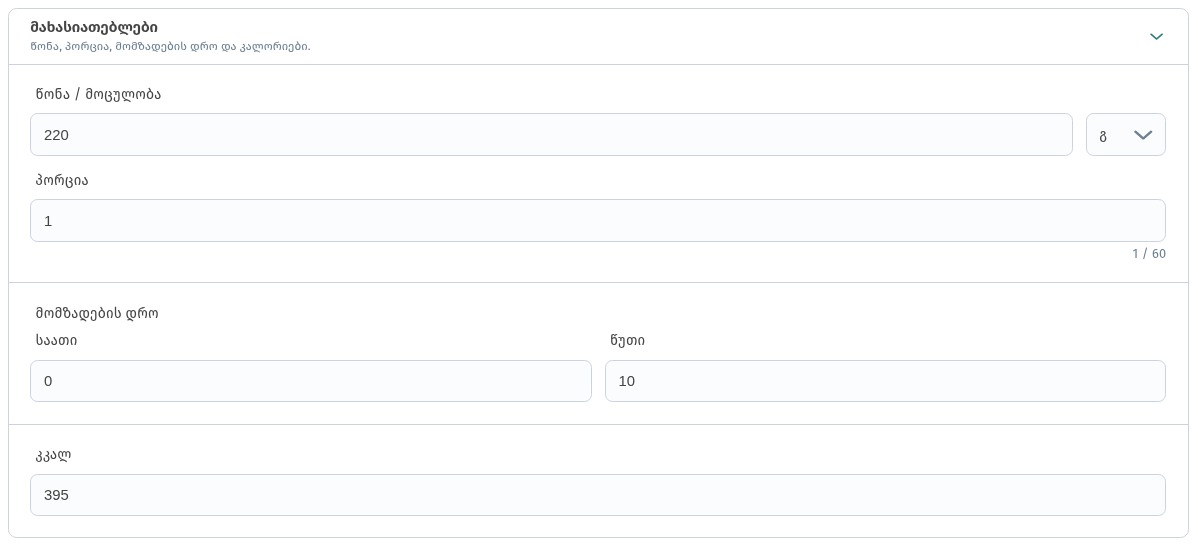Click the 0 value in hours box
The image size is (1198, 546).
click(x=48, y=381)
